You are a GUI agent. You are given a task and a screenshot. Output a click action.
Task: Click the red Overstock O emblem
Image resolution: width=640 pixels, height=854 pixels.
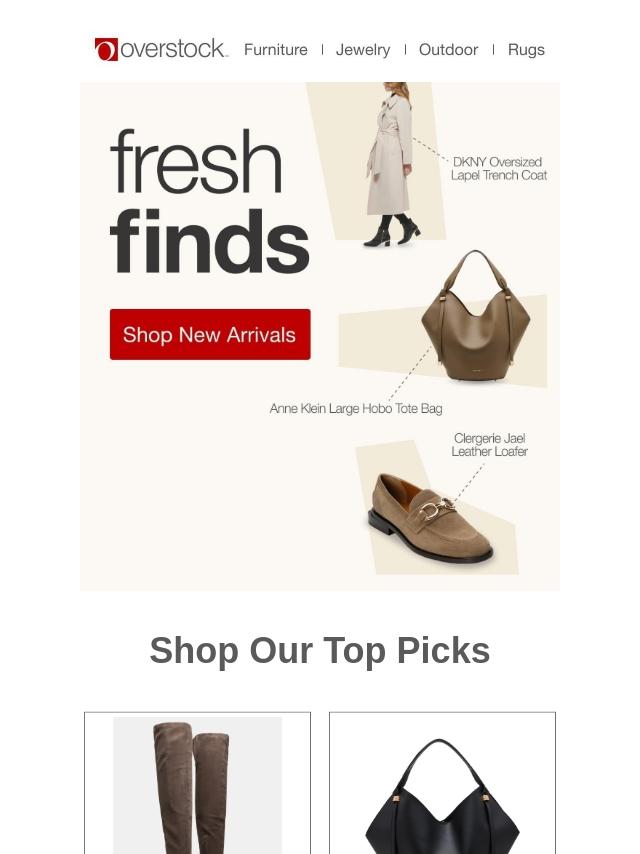[x=106, y=50]
